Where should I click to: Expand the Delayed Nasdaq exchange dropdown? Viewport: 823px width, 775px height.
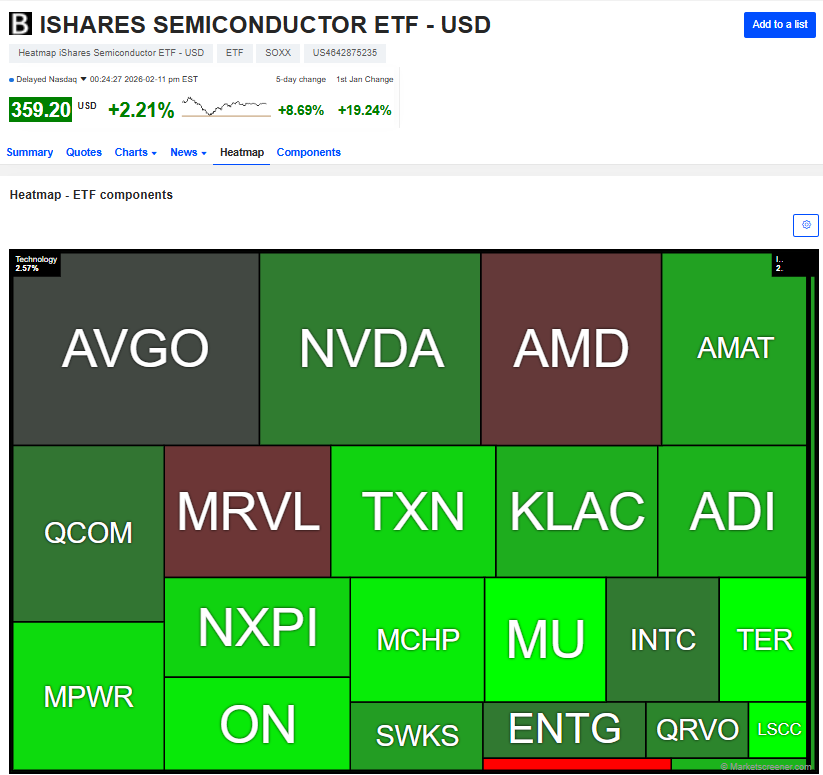coord(84,79)
